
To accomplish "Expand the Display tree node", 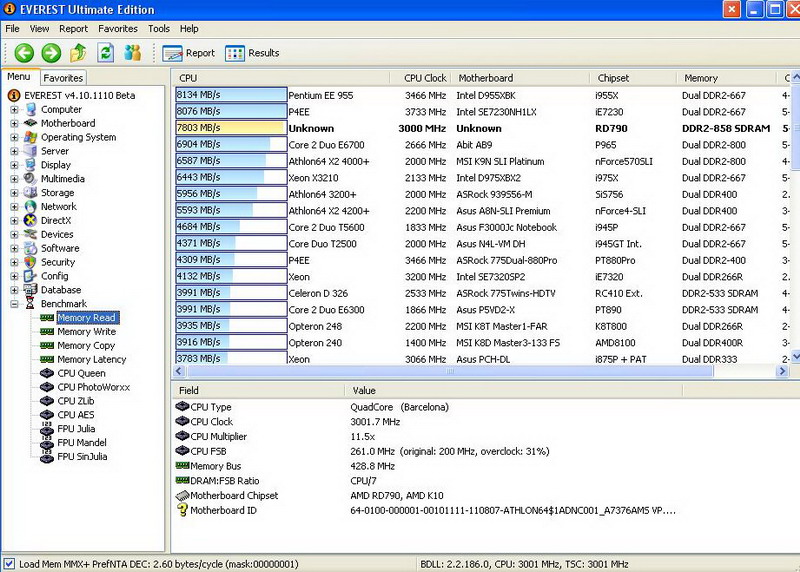I will pyautogui.click(x=14, y=165).
